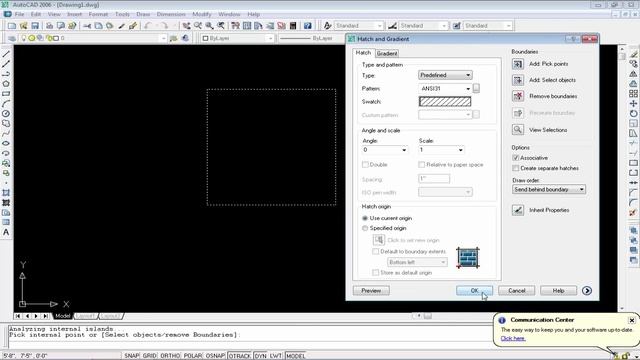Viewport: 640px width, 360px height.
Task: Click the Help button in the dialog
Action: click(558, 291)
